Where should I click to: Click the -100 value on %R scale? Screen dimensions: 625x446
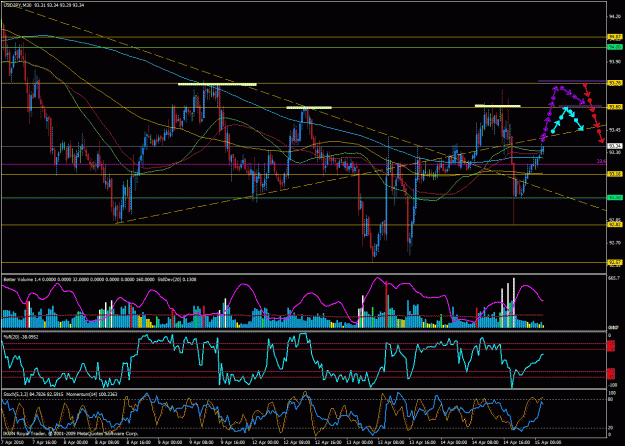coord(613,385)
